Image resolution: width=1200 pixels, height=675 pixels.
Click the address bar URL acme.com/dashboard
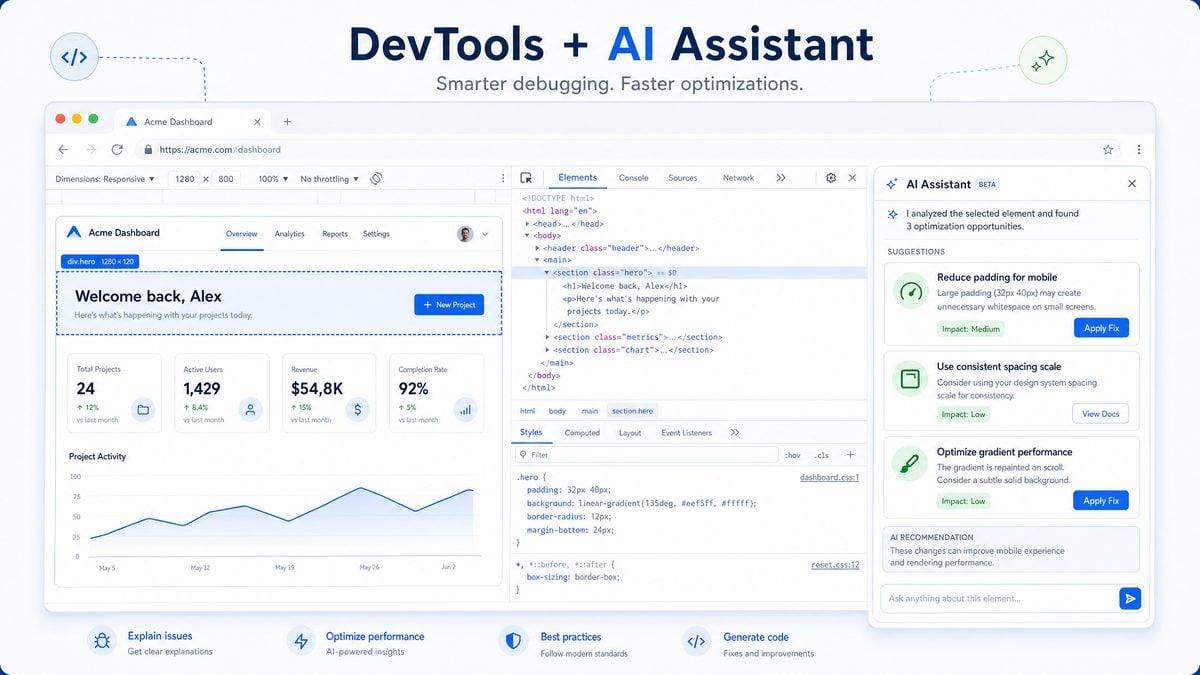219,149
